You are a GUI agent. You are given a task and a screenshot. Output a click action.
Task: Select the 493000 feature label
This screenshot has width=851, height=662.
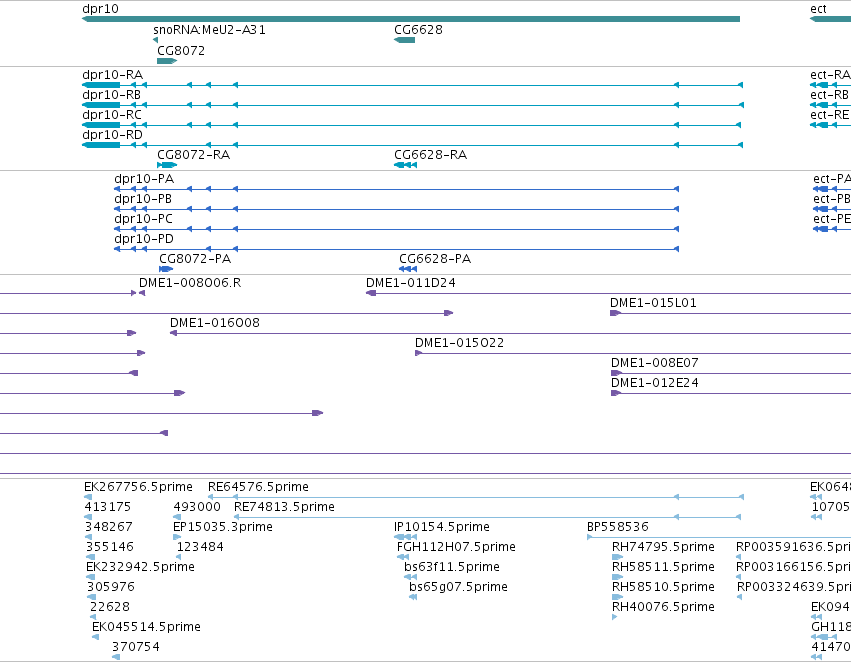coord(197,507)
